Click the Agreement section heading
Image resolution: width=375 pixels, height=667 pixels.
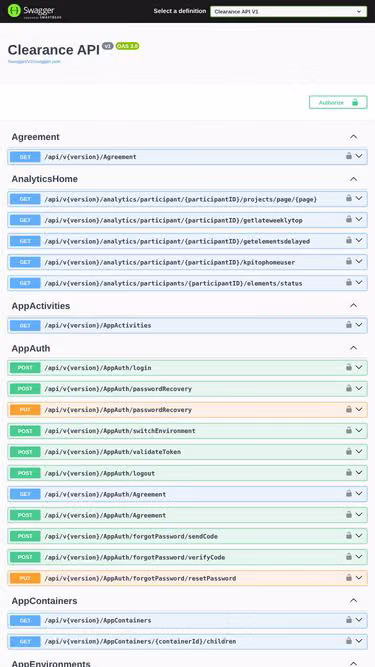[x=35, y=137]
